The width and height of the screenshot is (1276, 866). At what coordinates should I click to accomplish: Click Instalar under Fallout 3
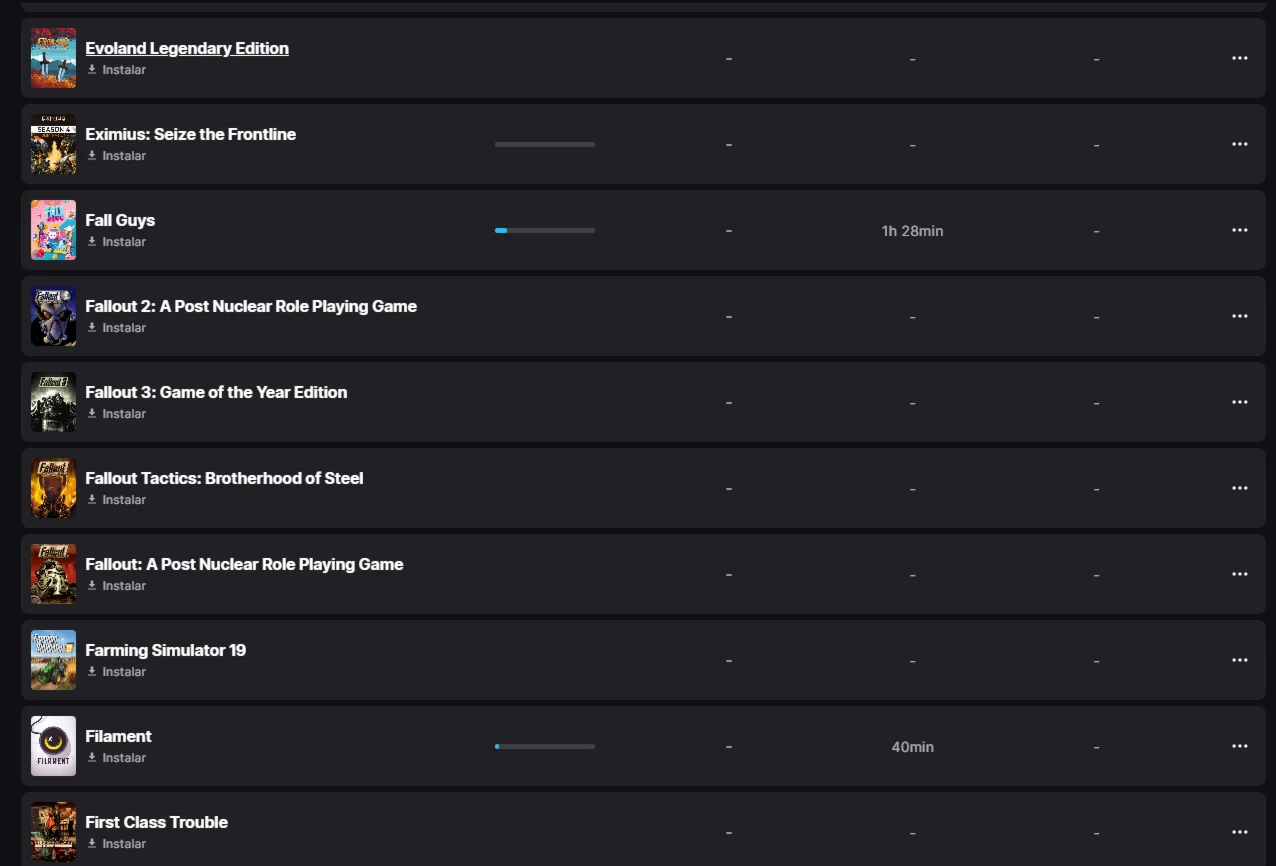point(116,414)
